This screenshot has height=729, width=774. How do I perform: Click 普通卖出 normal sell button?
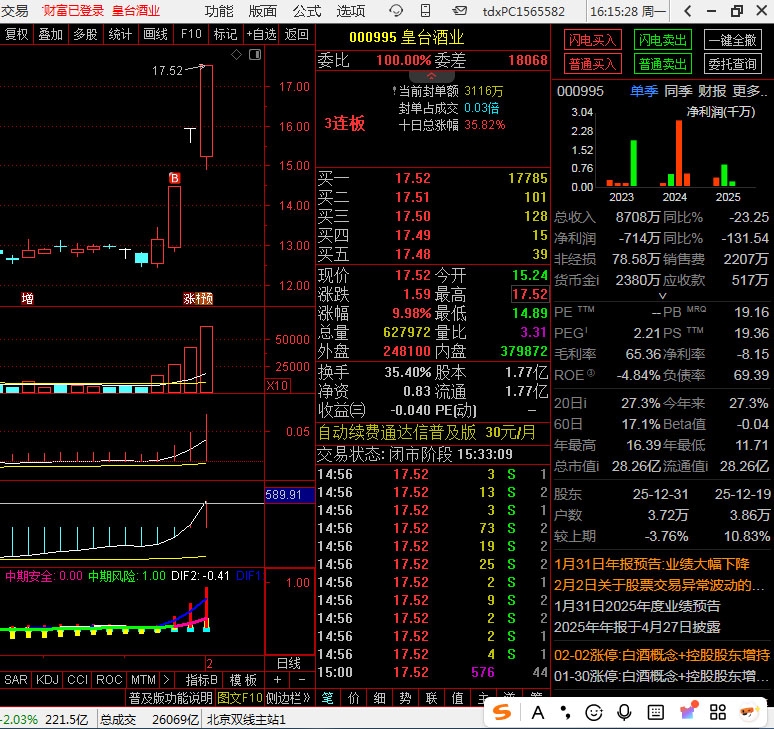(662, 64)
